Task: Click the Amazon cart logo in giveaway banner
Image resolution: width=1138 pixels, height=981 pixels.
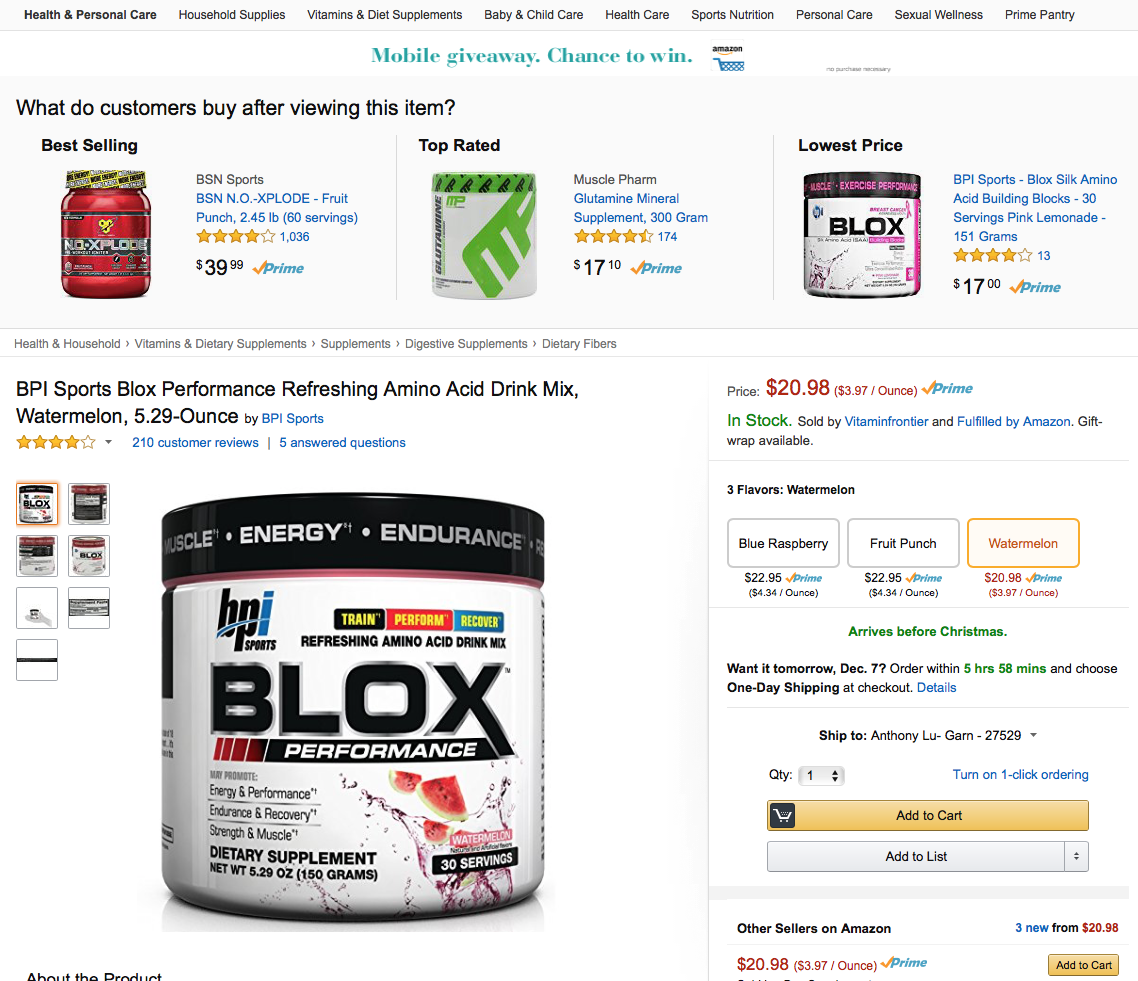Action: point(728,58)
